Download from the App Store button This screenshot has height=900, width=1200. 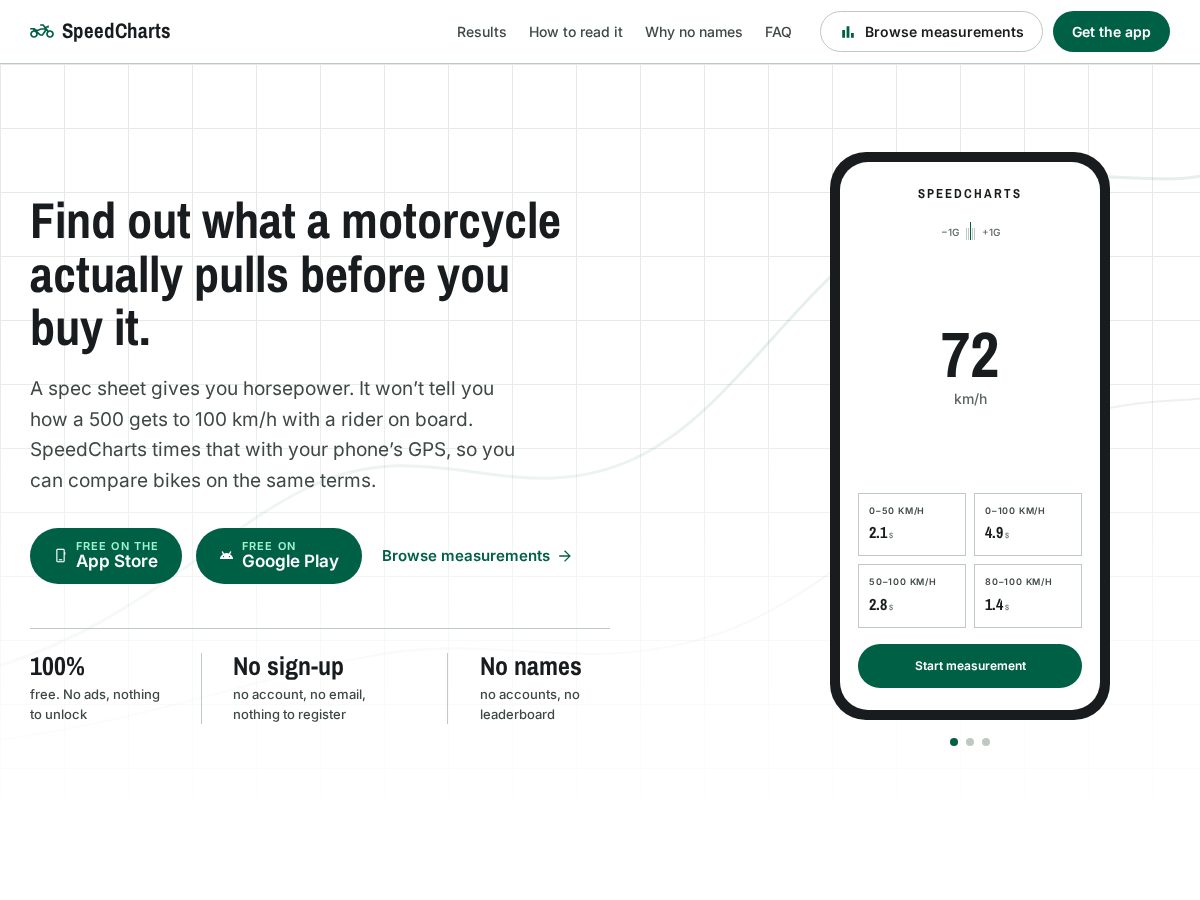[x=106, y=556]
